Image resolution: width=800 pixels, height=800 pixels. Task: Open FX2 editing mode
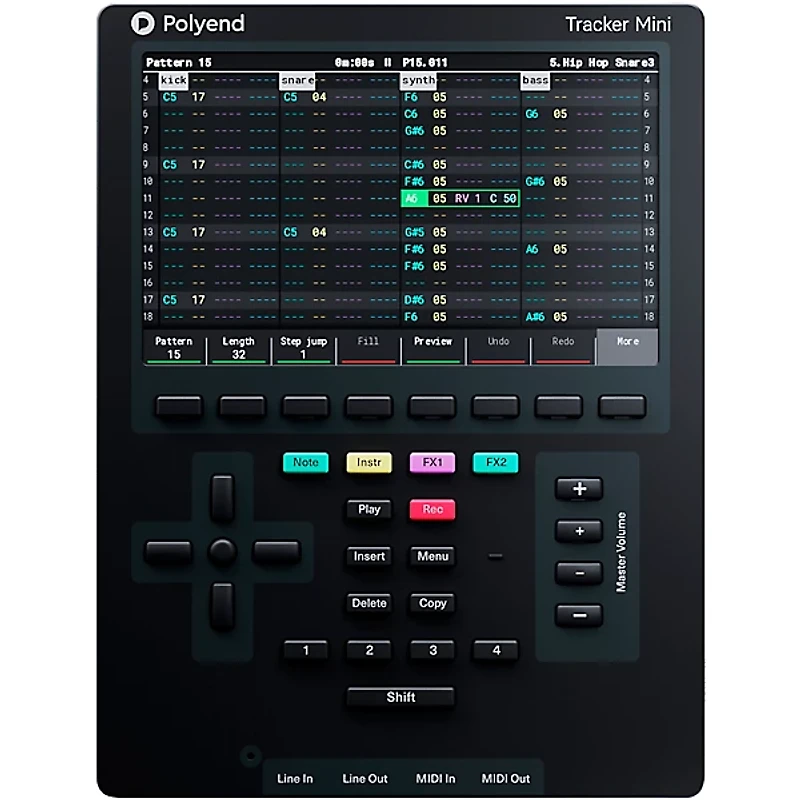click(x=495, y=463)
